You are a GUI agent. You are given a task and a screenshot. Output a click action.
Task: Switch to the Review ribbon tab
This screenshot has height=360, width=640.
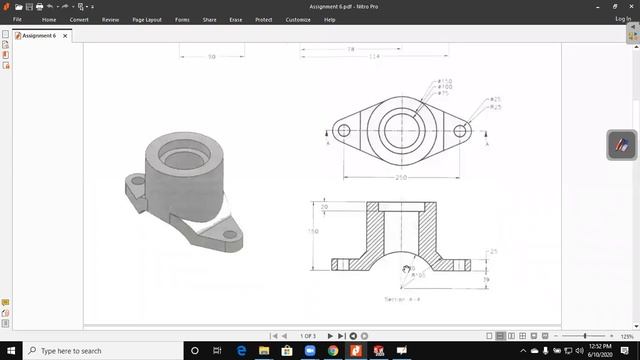[110, 20]
